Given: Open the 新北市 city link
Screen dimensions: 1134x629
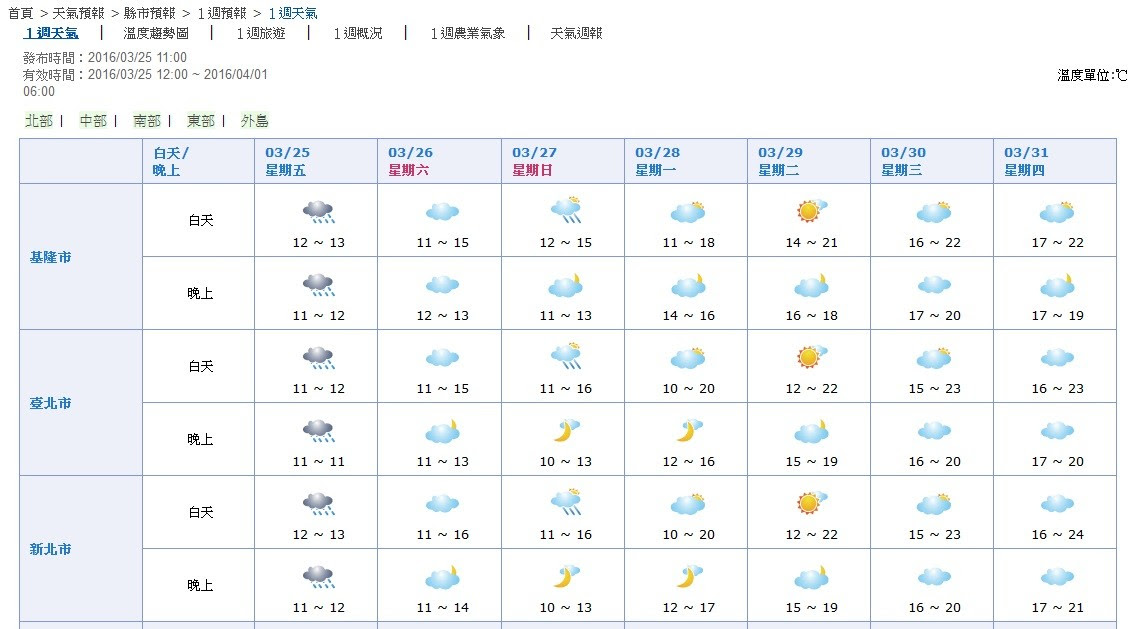Looking at the screenshot, I should pyautogui.click(x=51, y=549).
